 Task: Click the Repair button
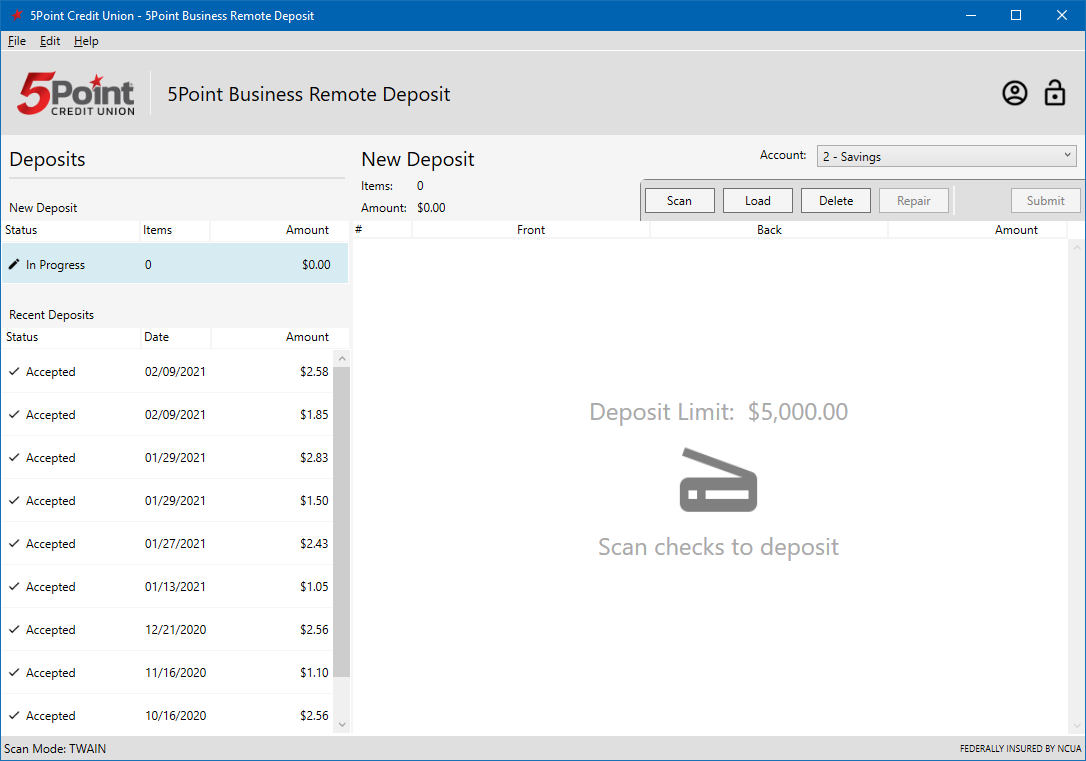[914, 201]
